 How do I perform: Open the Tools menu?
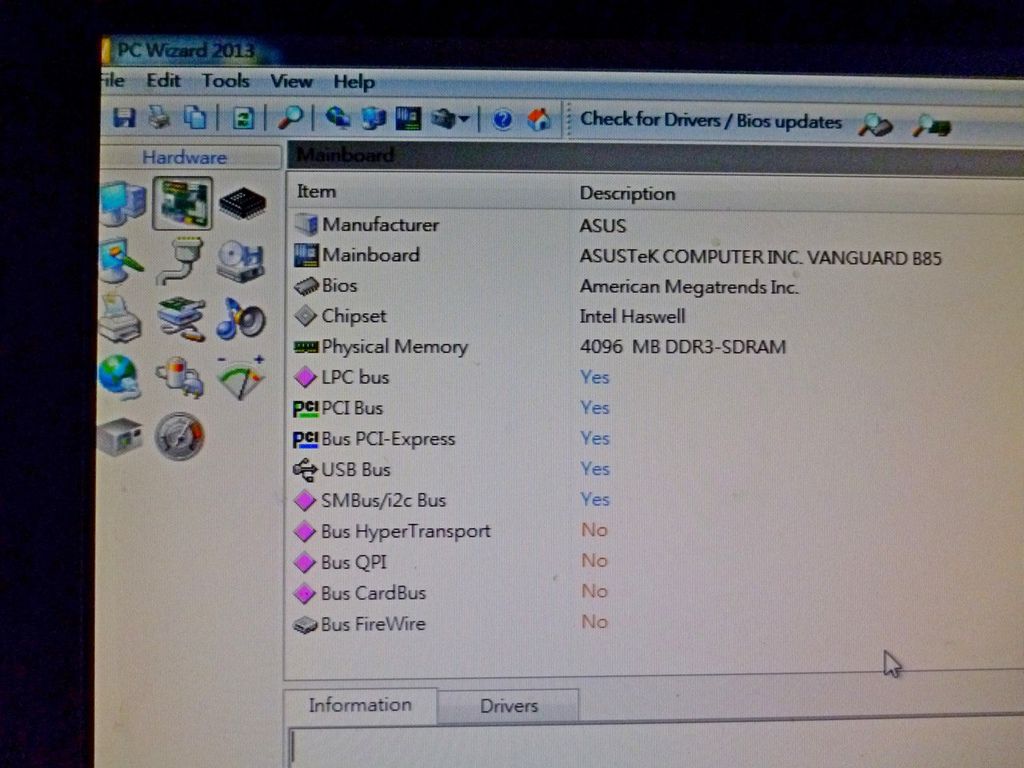point(226,80)
